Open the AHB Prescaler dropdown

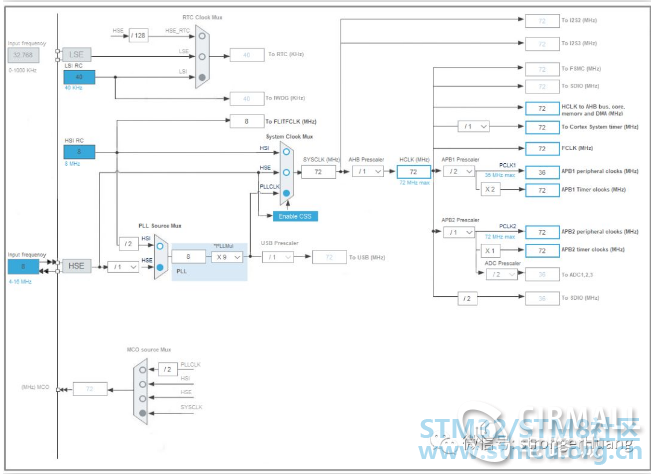tap(368, 171)
